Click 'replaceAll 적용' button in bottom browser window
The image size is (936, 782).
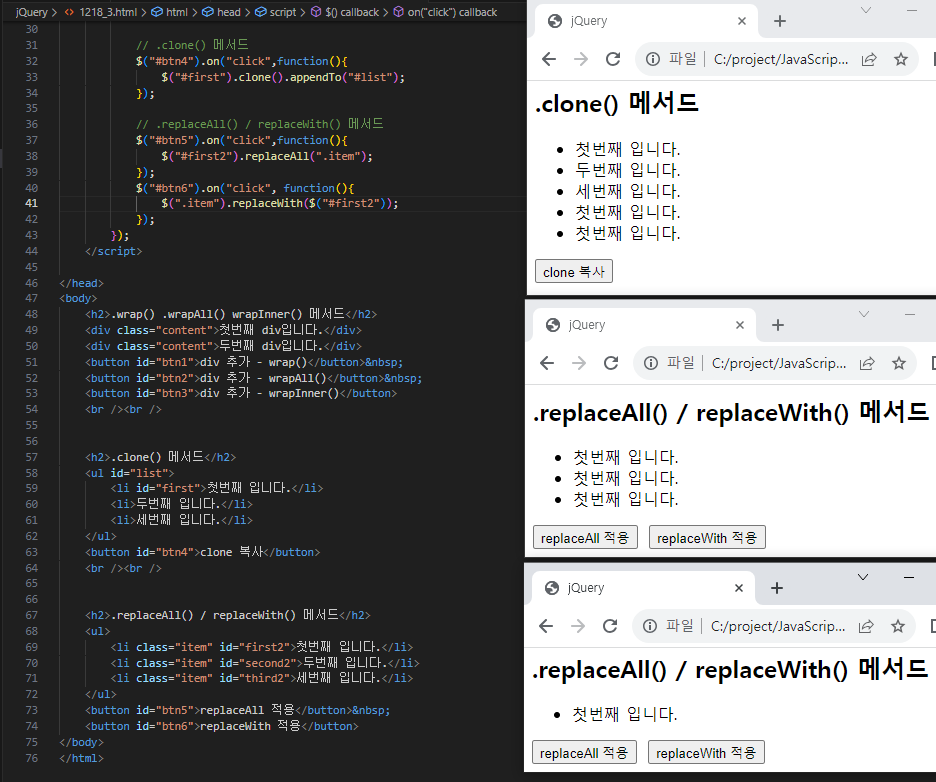(x=584, y=752)
